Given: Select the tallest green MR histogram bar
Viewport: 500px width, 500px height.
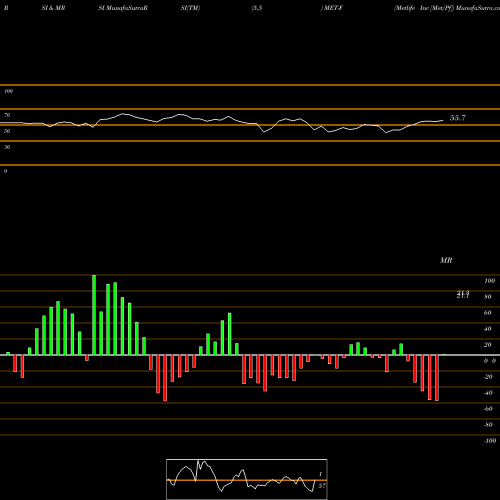Looking at the screenshot, I should [94, 315].
